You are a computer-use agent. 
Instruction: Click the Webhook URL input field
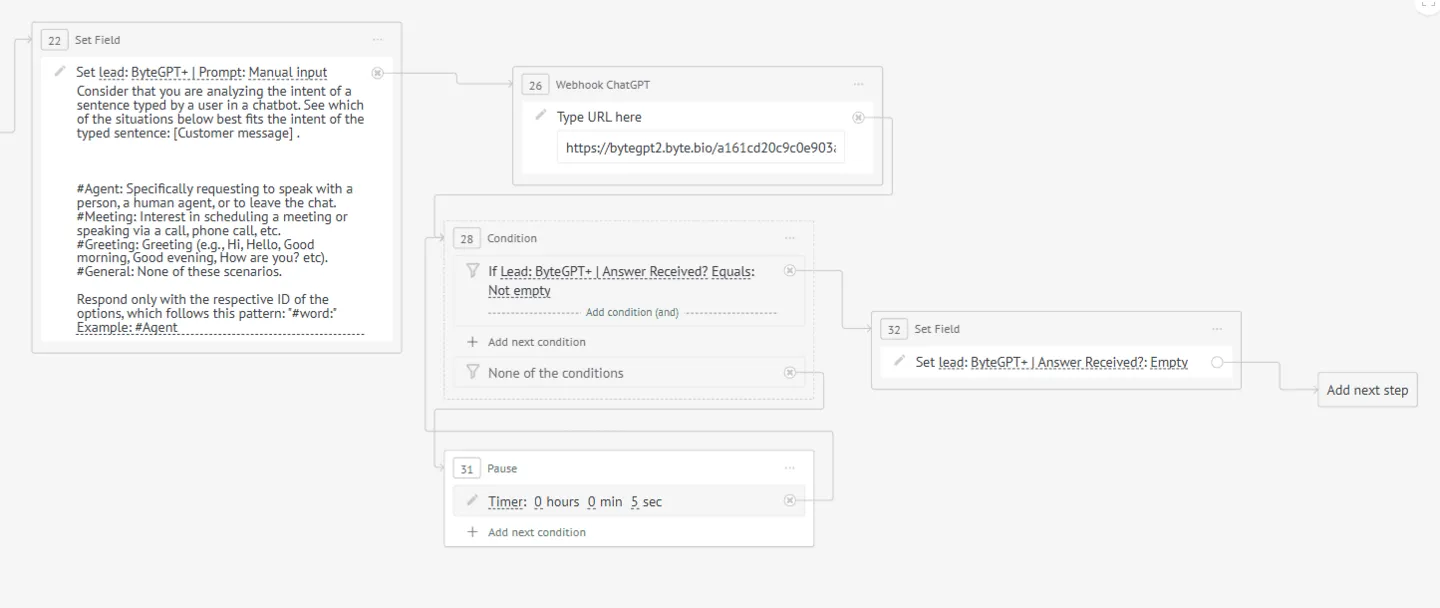pos(701,148)
